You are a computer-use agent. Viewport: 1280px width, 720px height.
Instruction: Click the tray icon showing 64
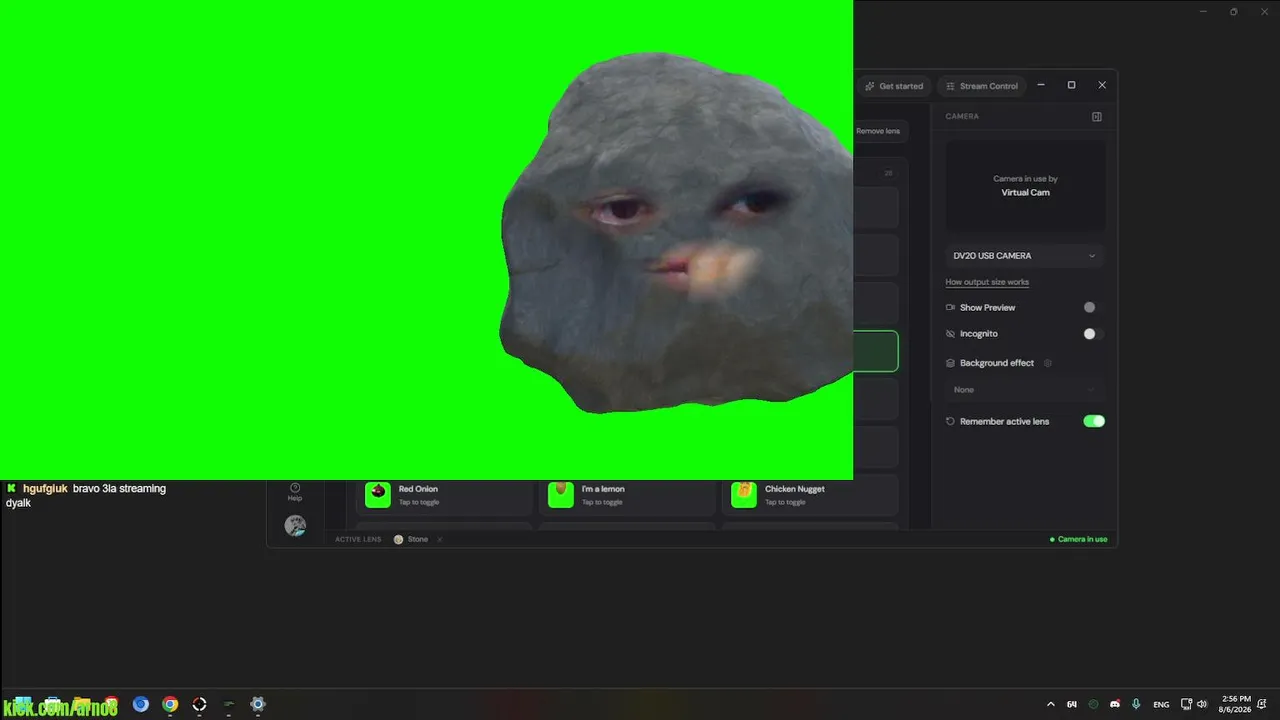(x=1072, y=704)
